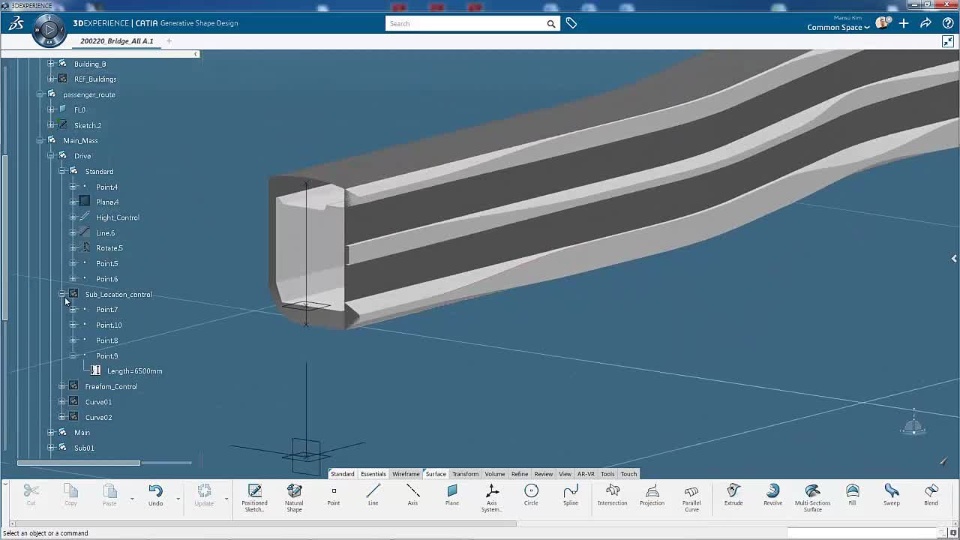
Task: Activate the Fill tool
Action: point(852,495)
